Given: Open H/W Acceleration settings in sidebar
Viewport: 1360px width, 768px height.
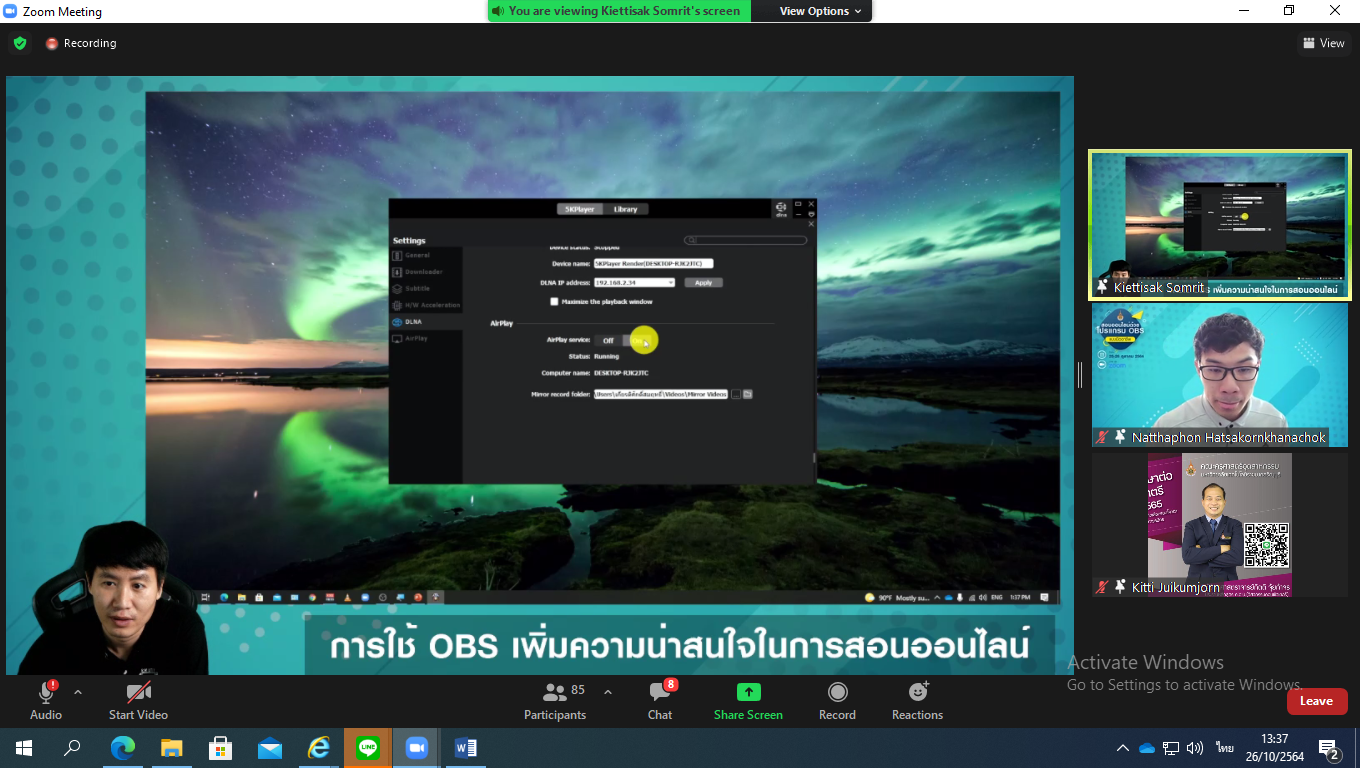Looking at the screenshot, I should point(427,305).
